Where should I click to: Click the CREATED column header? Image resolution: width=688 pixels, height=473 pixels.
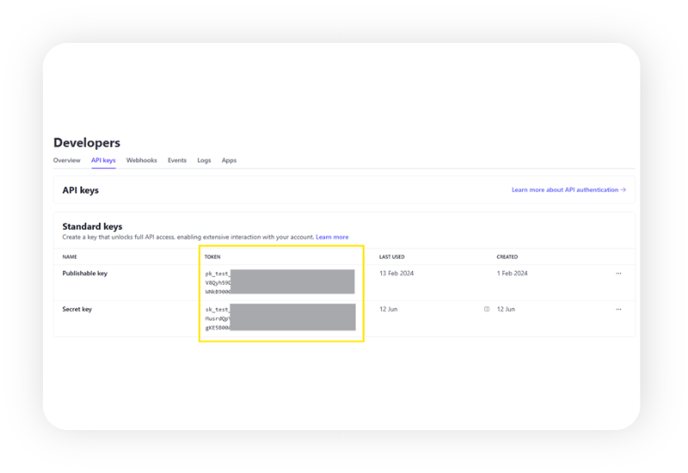point(507,257)
